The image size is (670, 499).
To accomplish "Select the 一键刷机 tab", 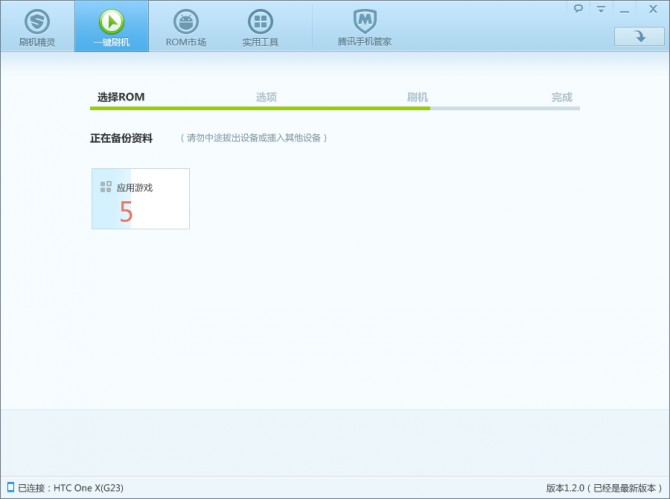I will point(112,26).
